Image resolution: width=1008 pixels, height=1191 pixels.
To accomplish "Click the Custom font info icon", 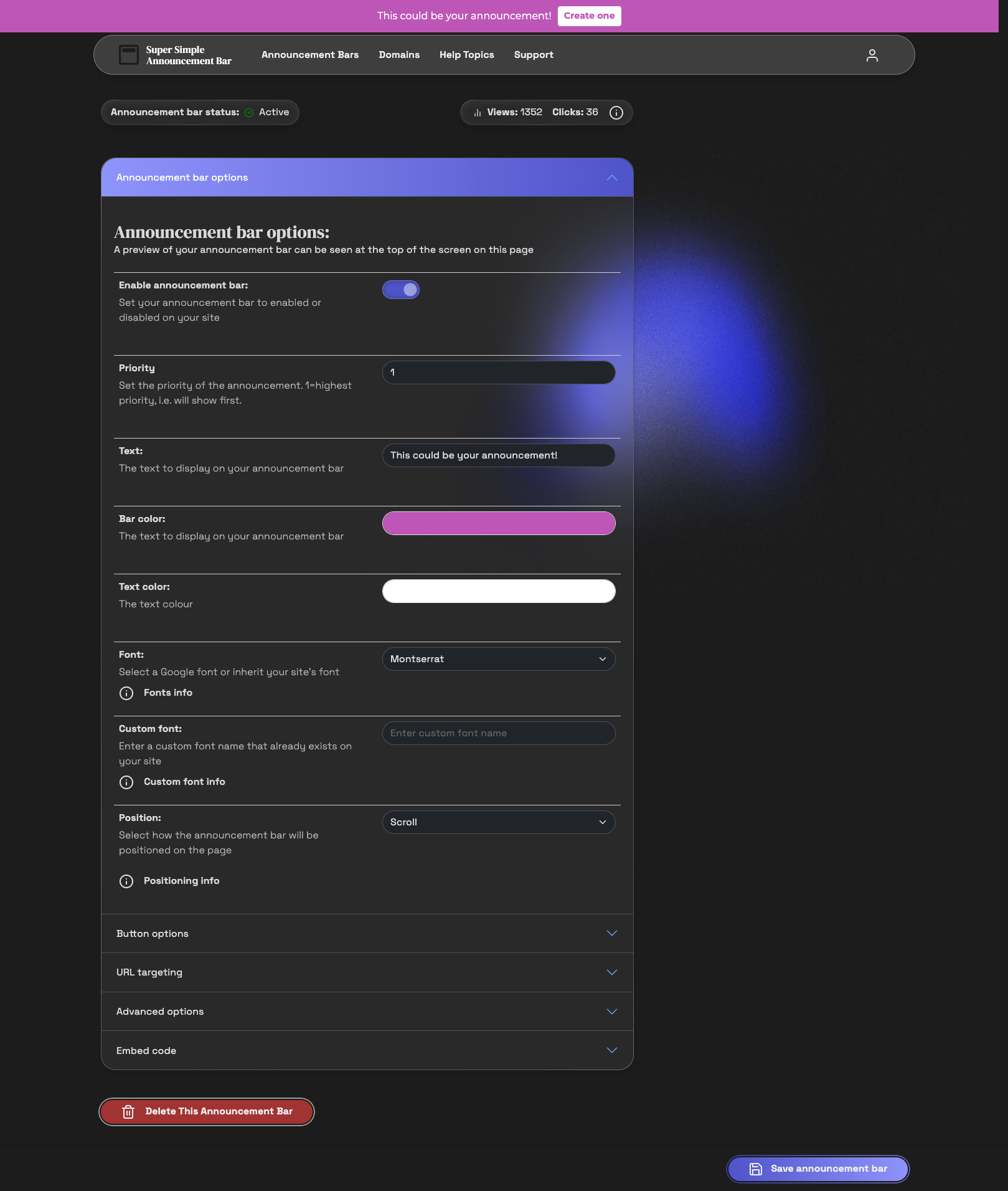I will (126, 782).
